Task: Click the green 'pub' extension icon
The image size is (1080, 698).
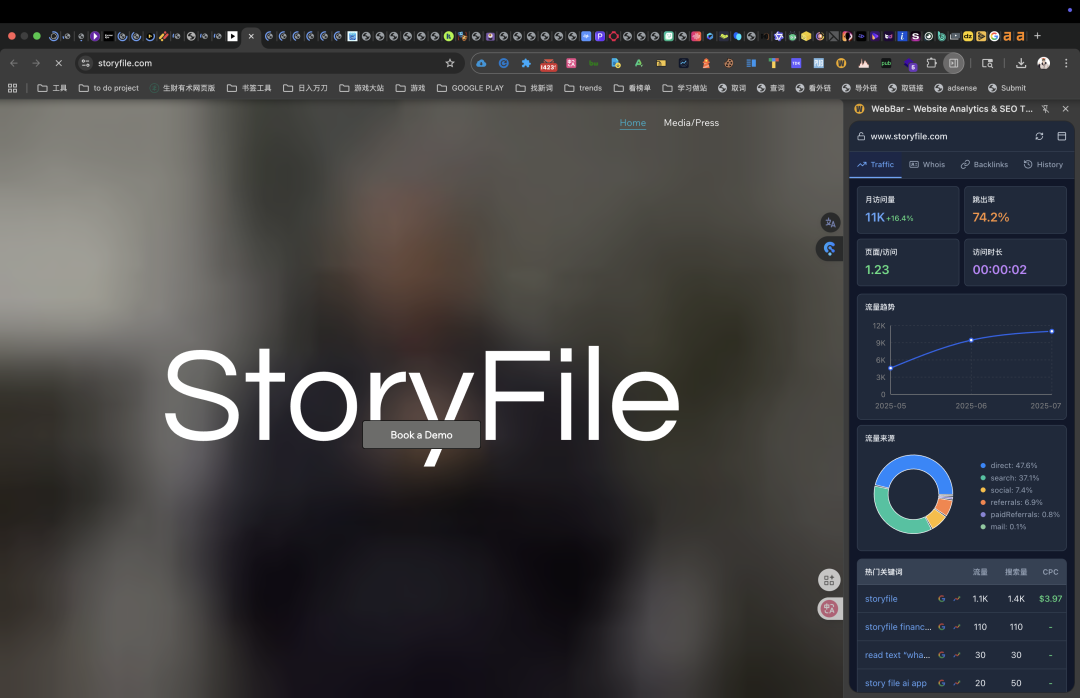Action: click(886, 63)
